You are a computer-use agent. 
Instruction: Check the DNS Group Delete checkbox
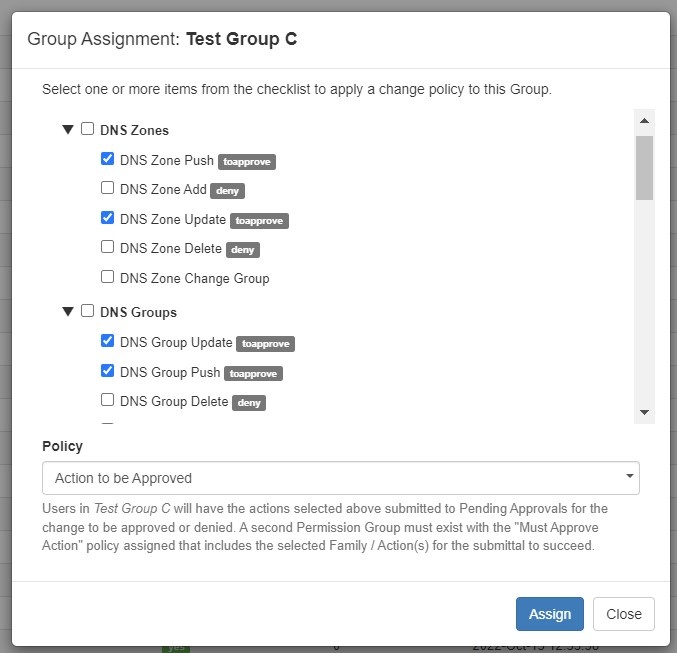pyautogui.click(x=107, y=400)
